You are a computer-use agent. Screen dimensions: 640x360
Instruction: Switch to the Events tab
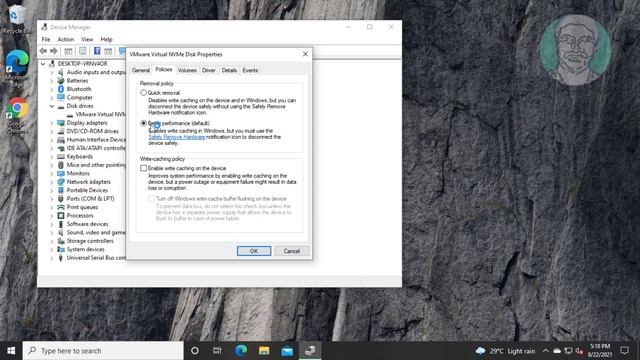pos(250,70)
